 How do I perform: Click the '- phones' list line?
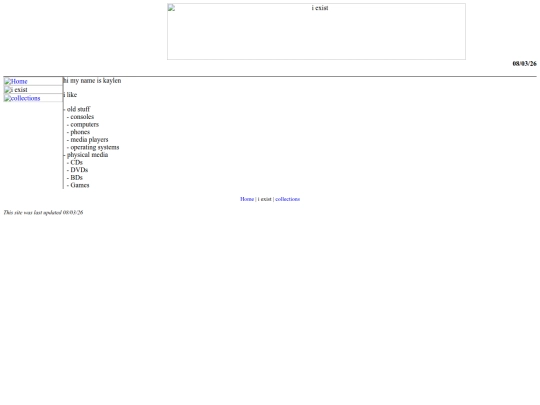[78, 132]
